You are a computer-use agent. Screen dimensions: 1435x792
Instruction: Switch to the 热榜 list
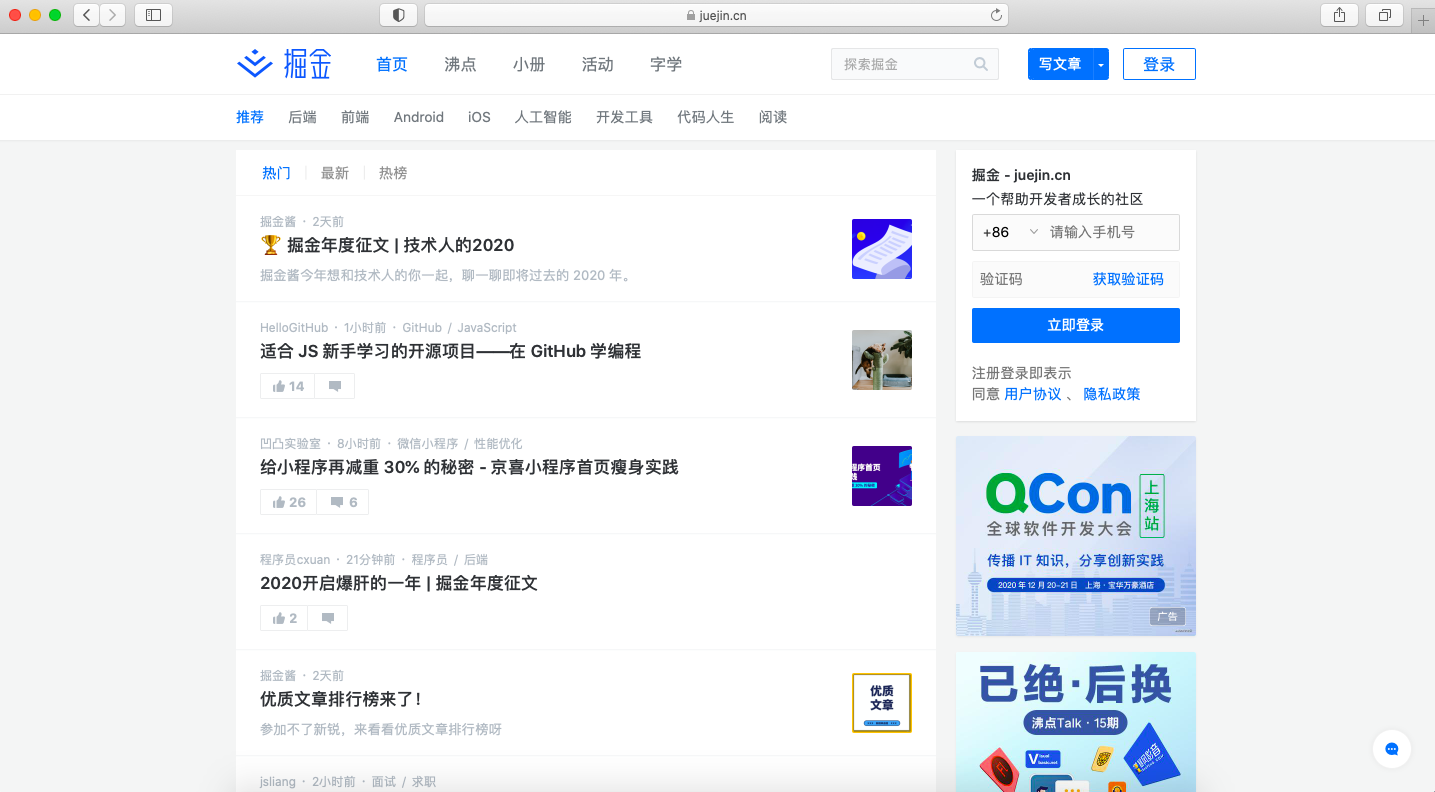click(393, 173)
